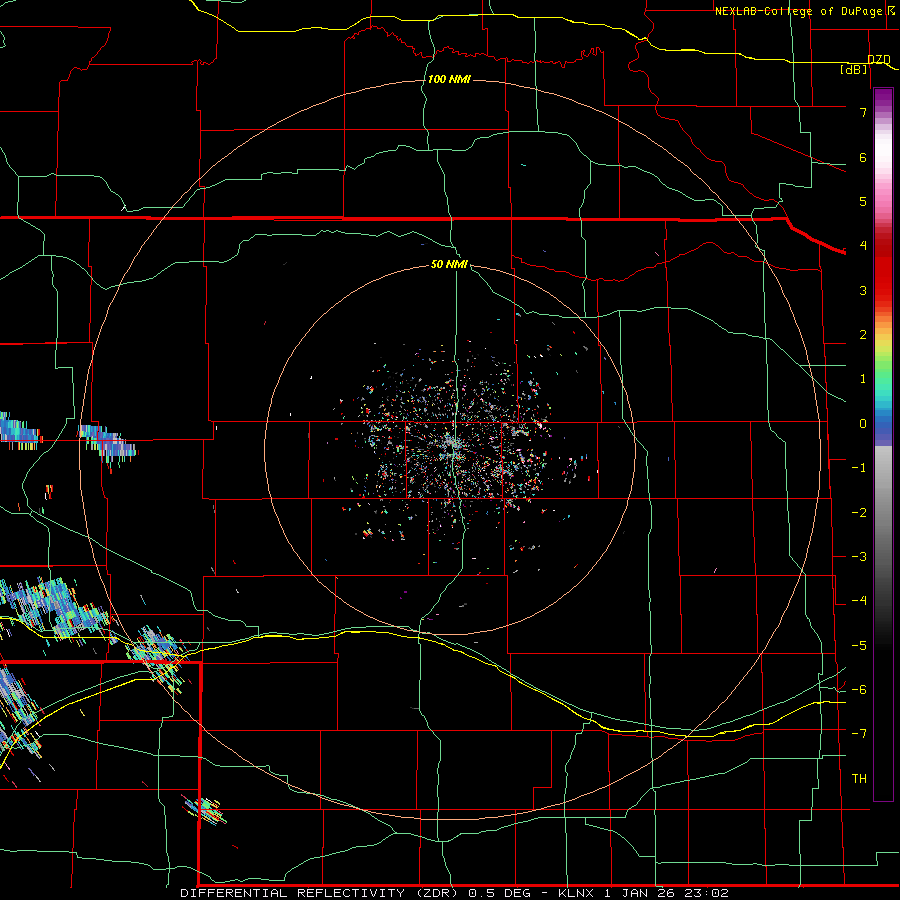Click the DIFFERENTIAL REFLECTIVITY (ZDR) caption text
900x900 pixels.
click(x=319, y=893)
